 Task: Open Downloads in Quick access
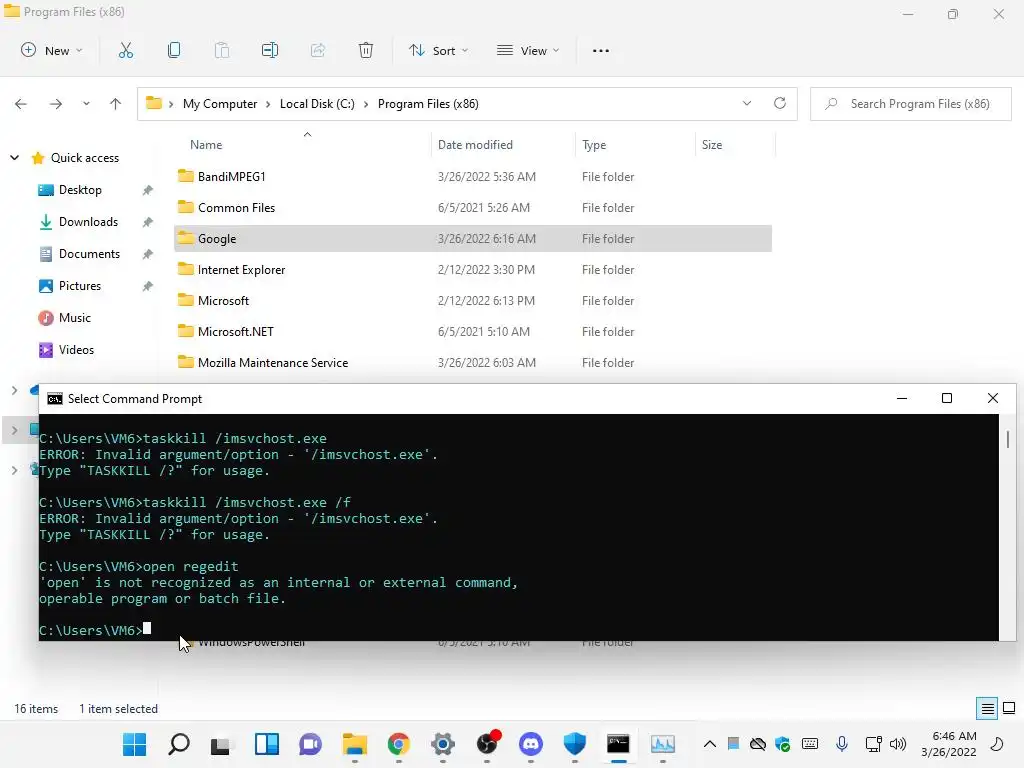pyautogui.click(x=88, y=221)
